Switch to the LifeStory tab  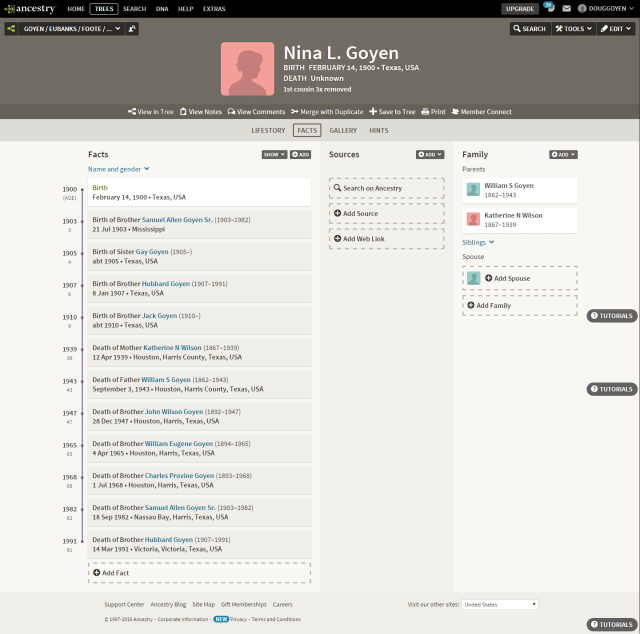tap(268, 130)
